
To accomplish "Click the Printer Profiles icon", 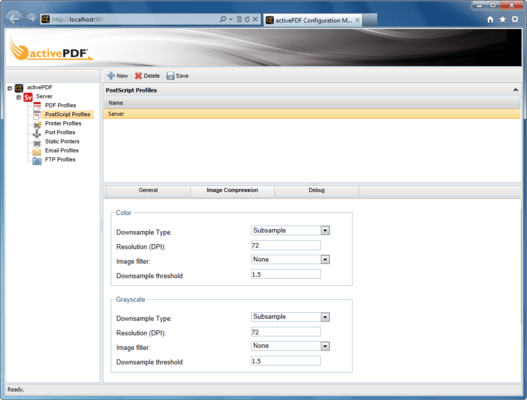I will 37,124.
